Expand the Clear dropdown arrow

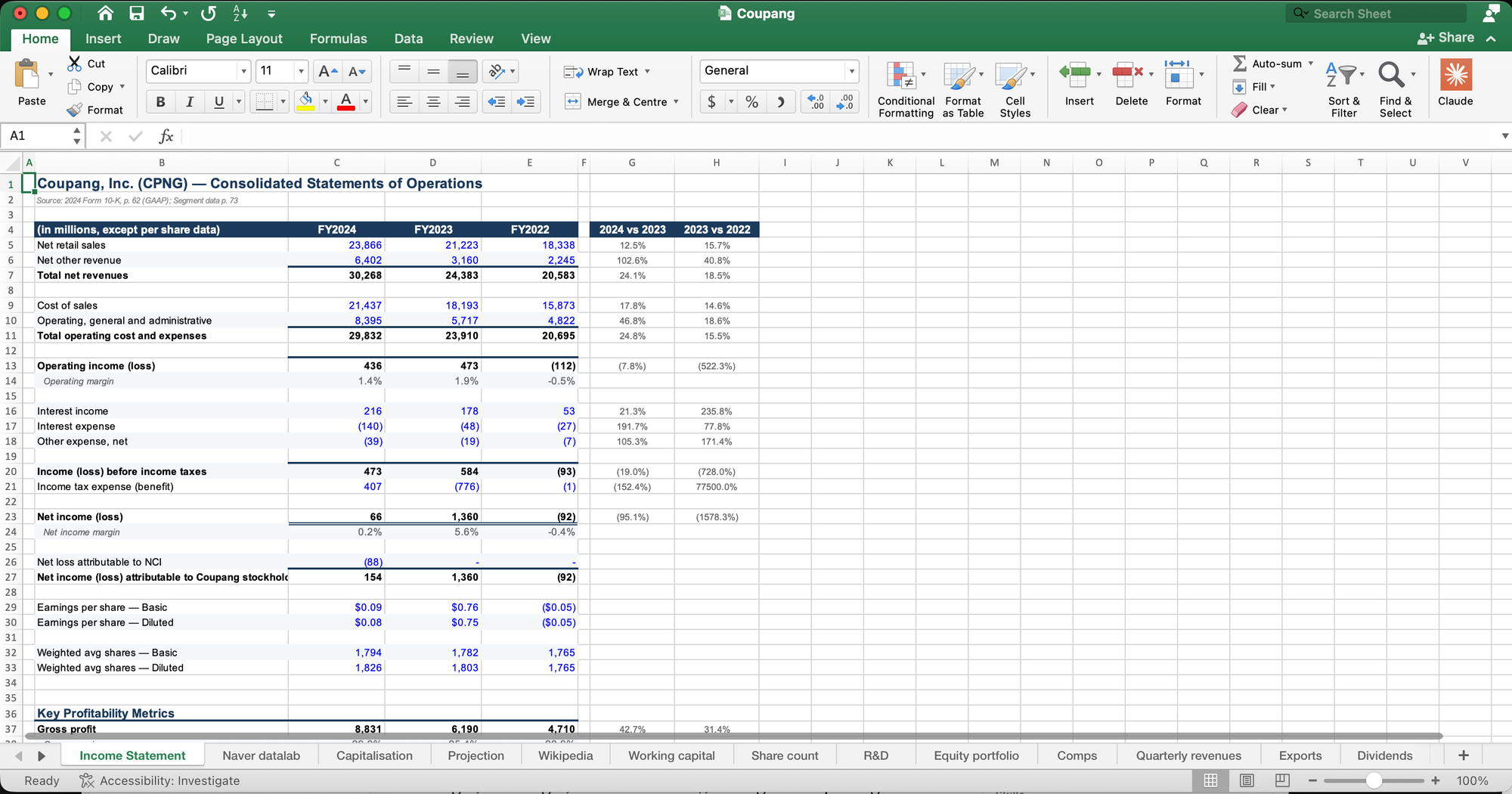(x=1284, y=110)
